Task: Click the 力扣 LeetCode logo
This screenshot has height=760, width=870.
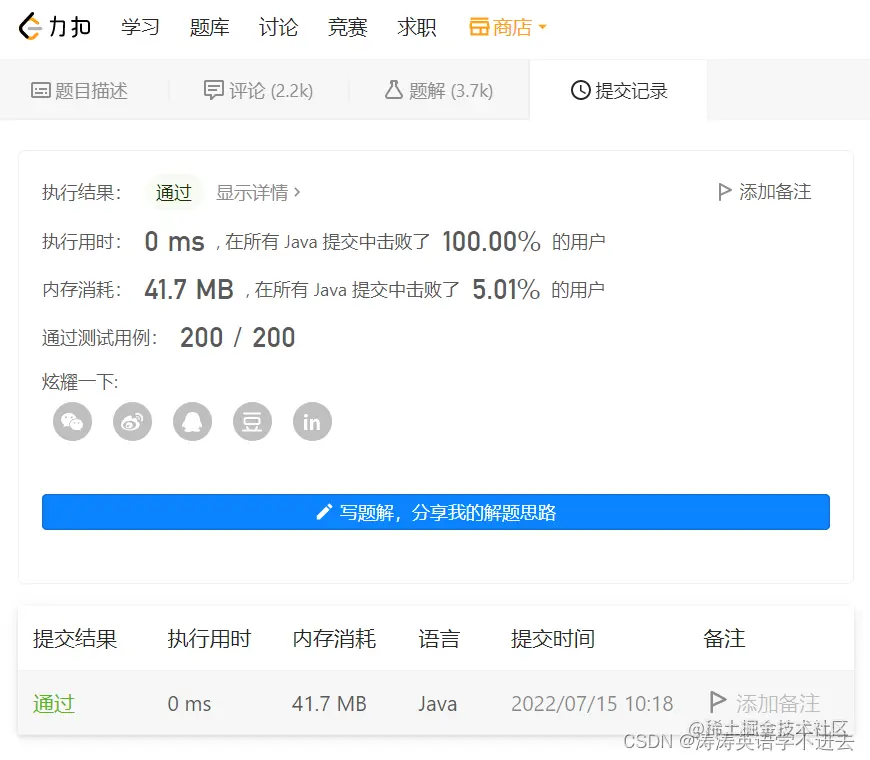Action: pyautogui.click(x=54, y=27)
